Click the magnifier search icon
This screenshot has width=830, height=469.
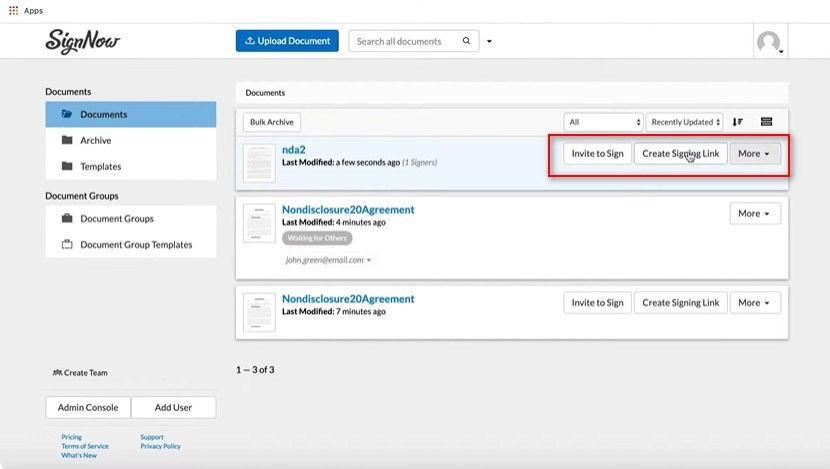[466, 42]
